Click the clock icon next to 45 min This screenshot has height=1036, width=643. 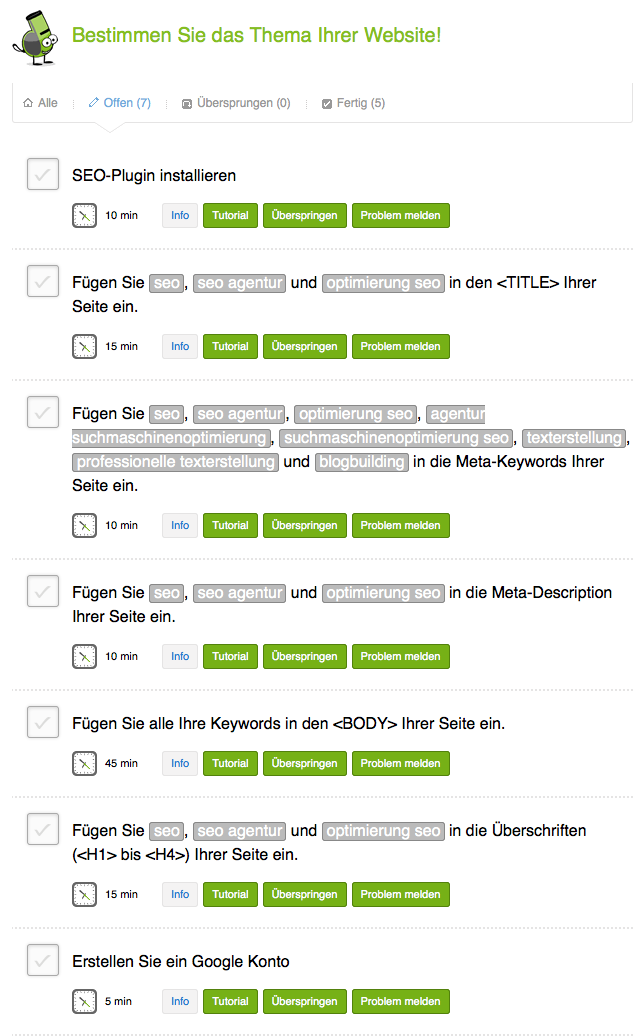click(x=84, y=763)
